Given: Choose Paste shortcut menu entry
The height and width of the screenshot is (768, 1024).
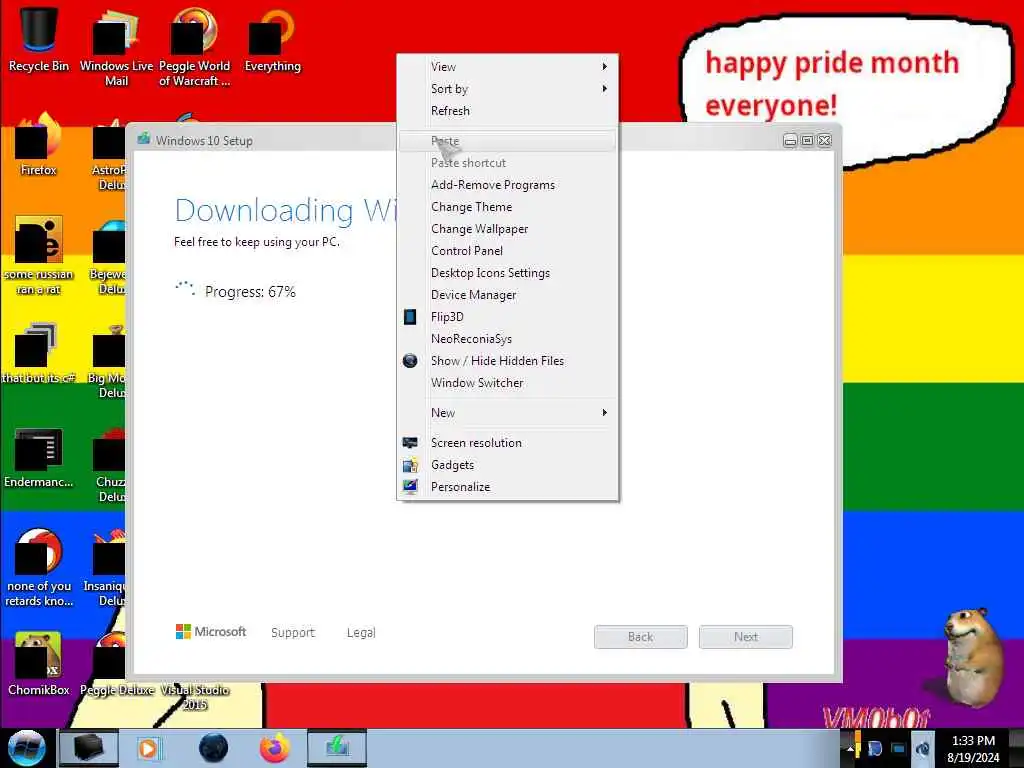Looking at the screenshot, I should coord(507,163).
